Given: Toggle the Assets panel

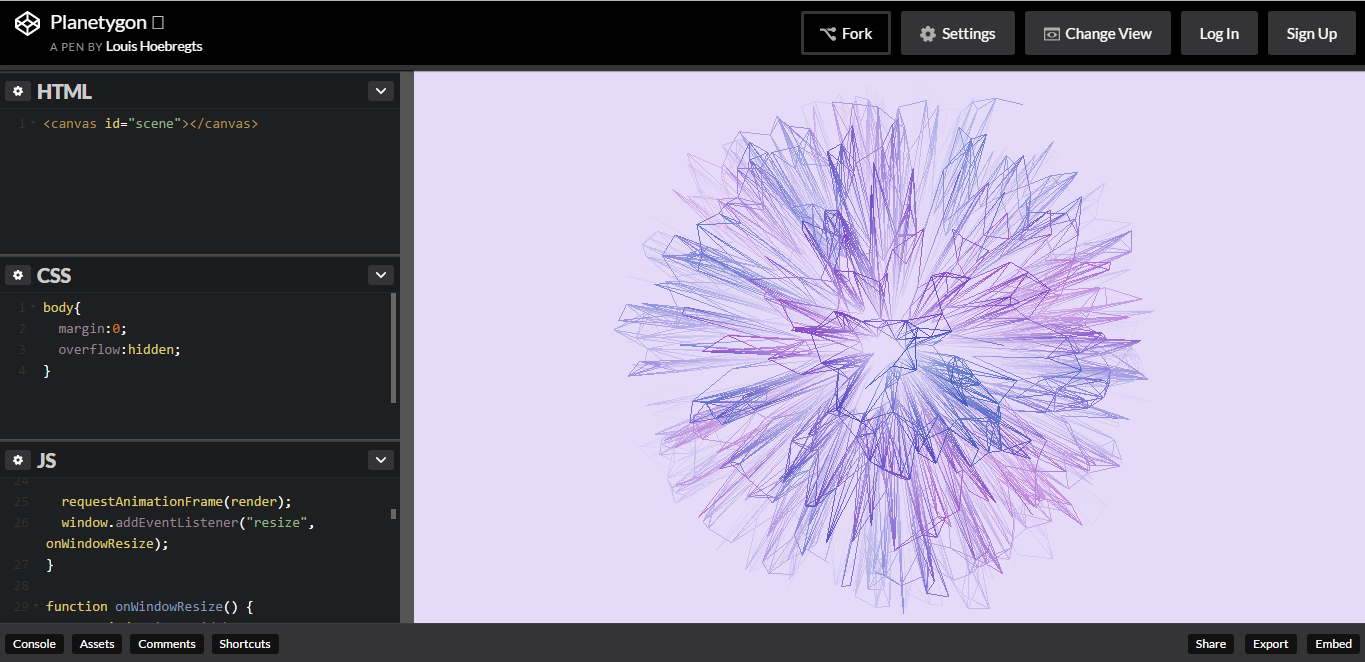Looking at the screenshot, I should 96,643.
